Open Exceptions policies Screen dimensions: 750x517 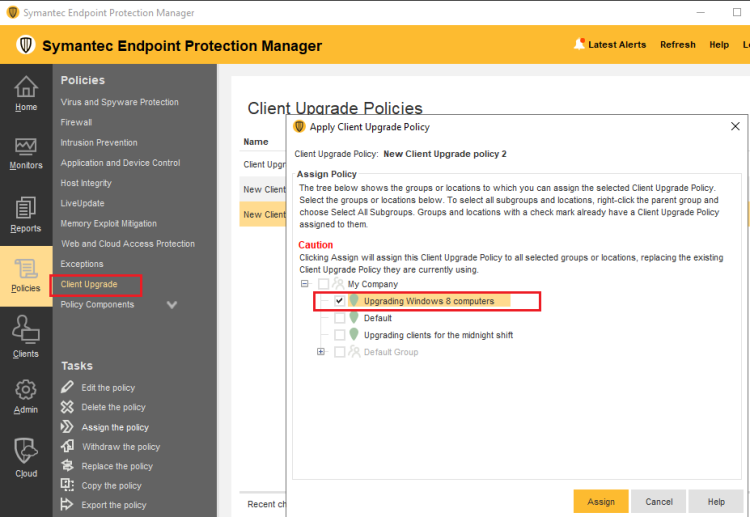click(x=82, y=264)
